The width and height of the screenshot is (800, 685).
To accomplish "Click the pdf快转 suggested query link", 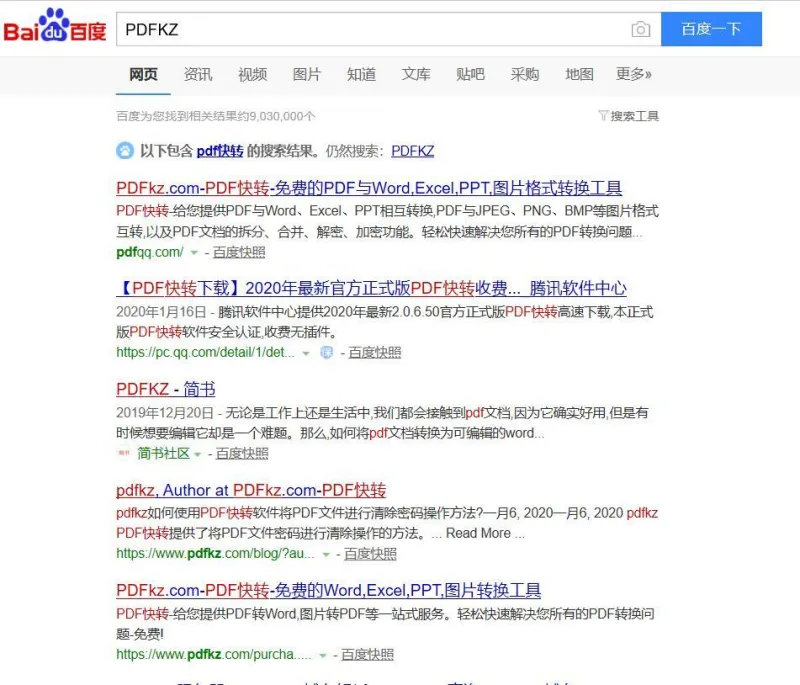I will [x=220, y=151].
